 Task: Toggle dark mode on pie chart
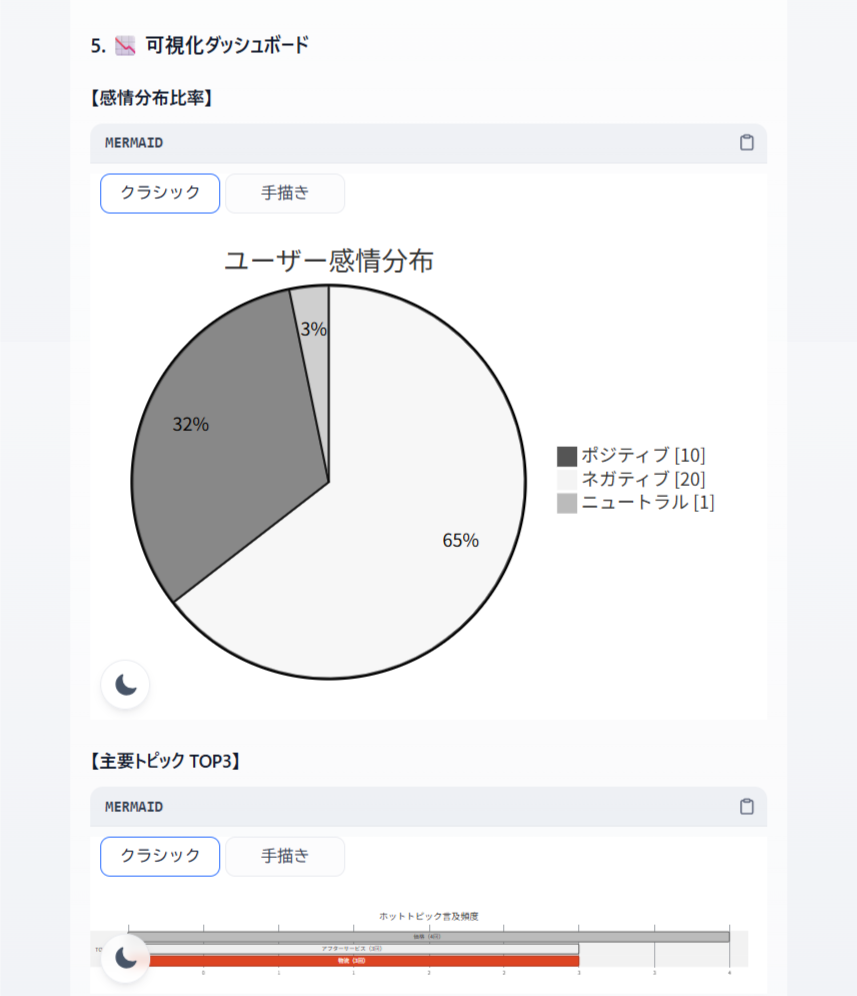click(125, 685)
